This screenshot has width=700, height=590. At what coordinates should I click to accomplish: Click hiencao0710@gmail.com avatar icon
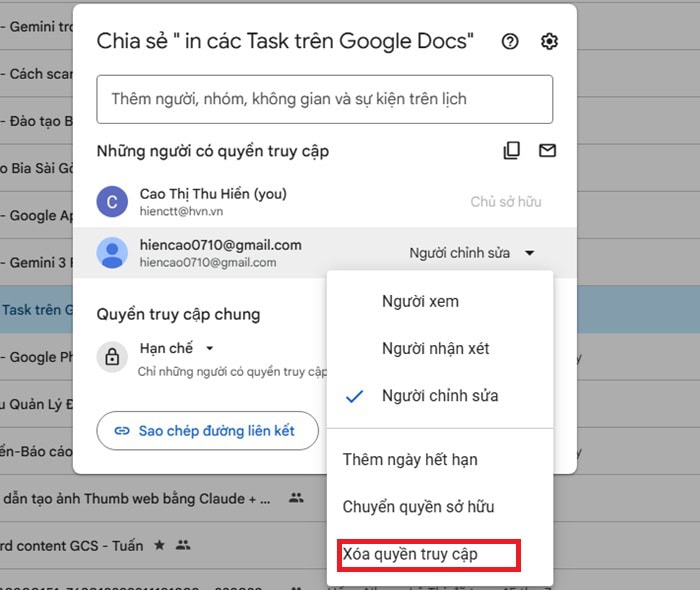click(x=112, y=253)
